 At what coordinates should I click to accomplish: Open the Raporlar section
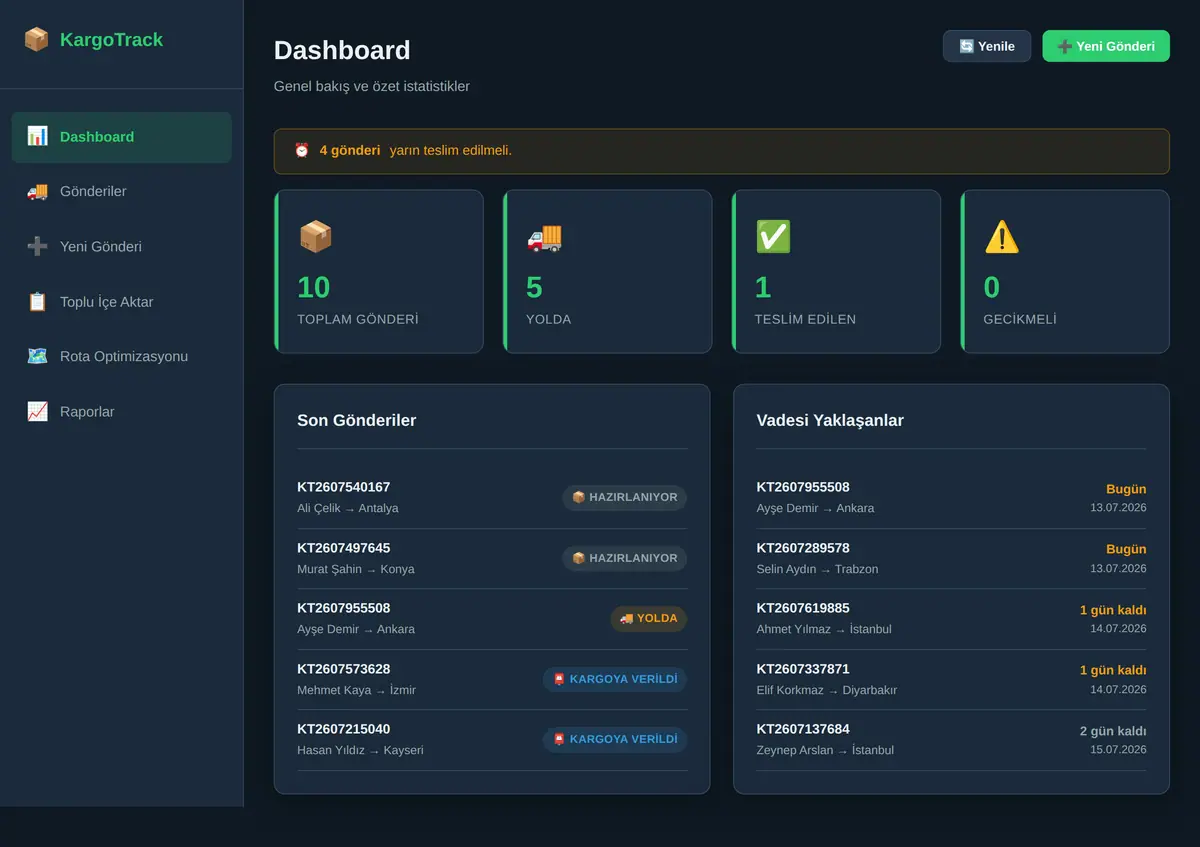[x=122, y=412]
